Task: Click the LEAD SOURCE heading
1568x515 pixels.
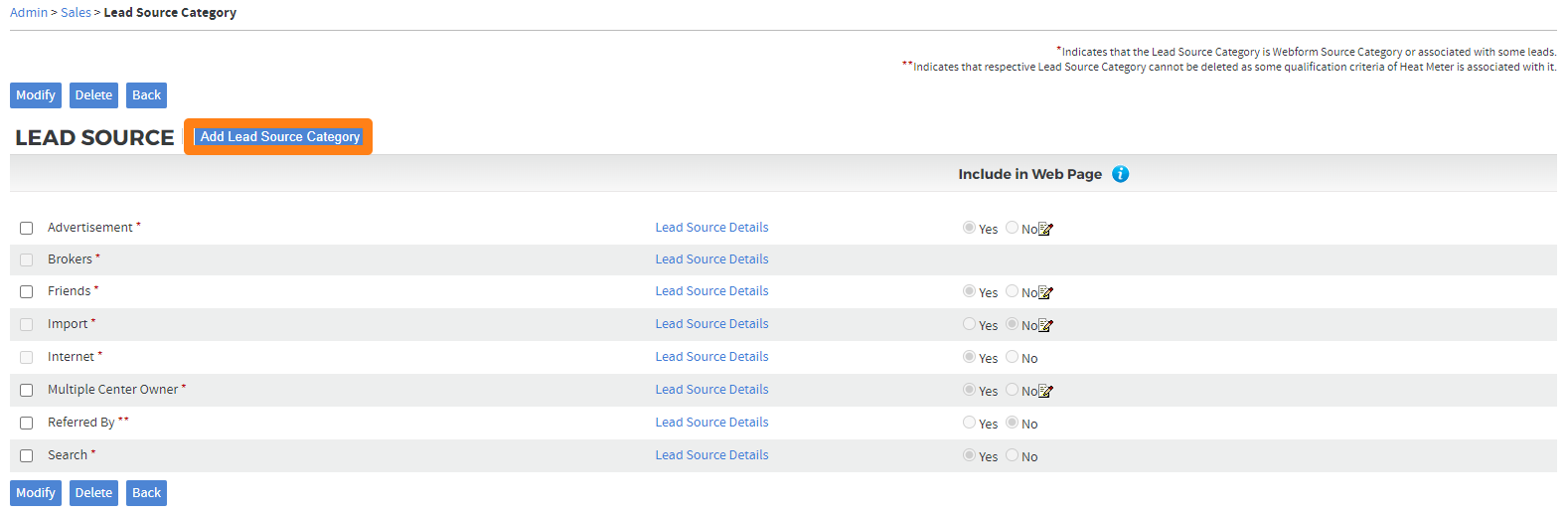Action: (x=94, y=138)
